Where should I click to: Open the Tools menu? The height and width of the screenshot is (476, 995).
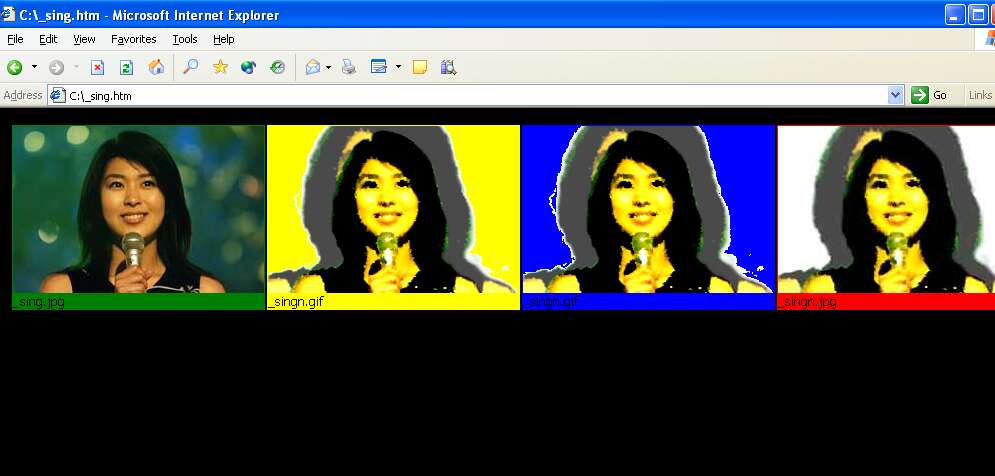(x=185, y=39)
